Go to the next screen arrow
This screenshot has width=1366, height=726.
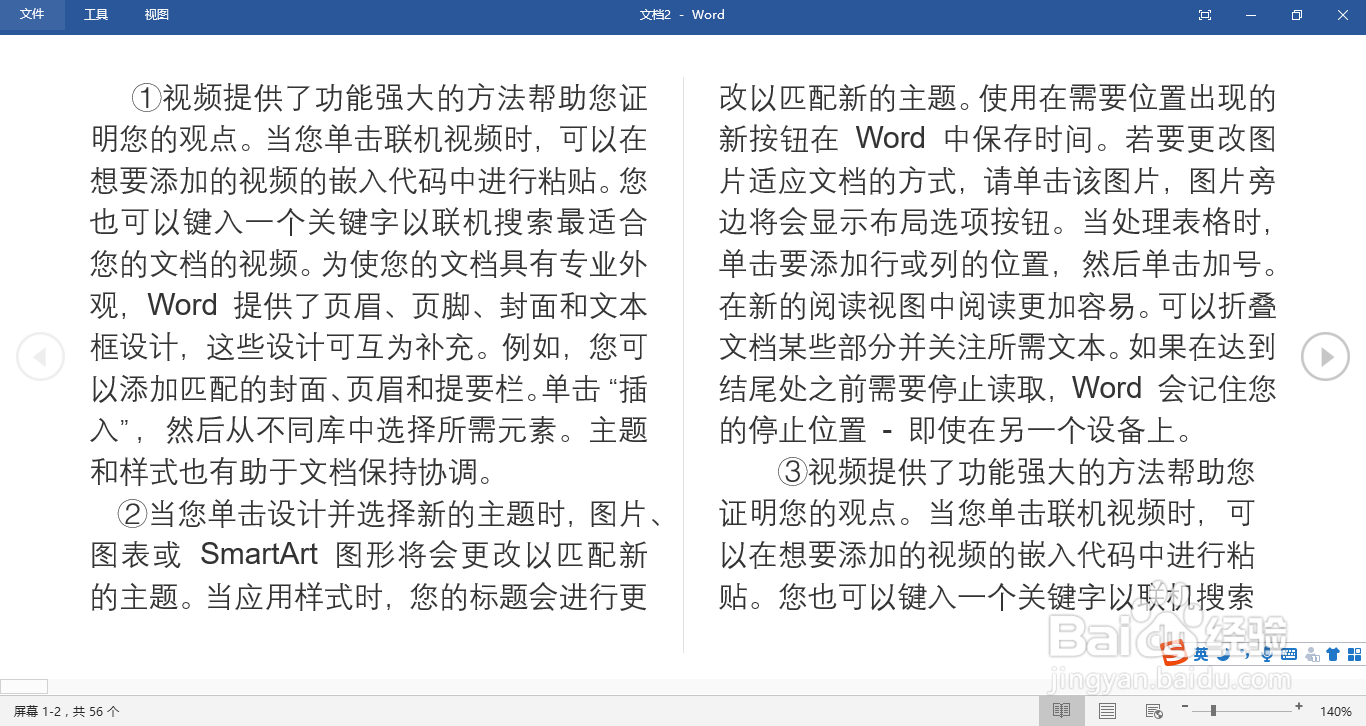click(1326, 356)
